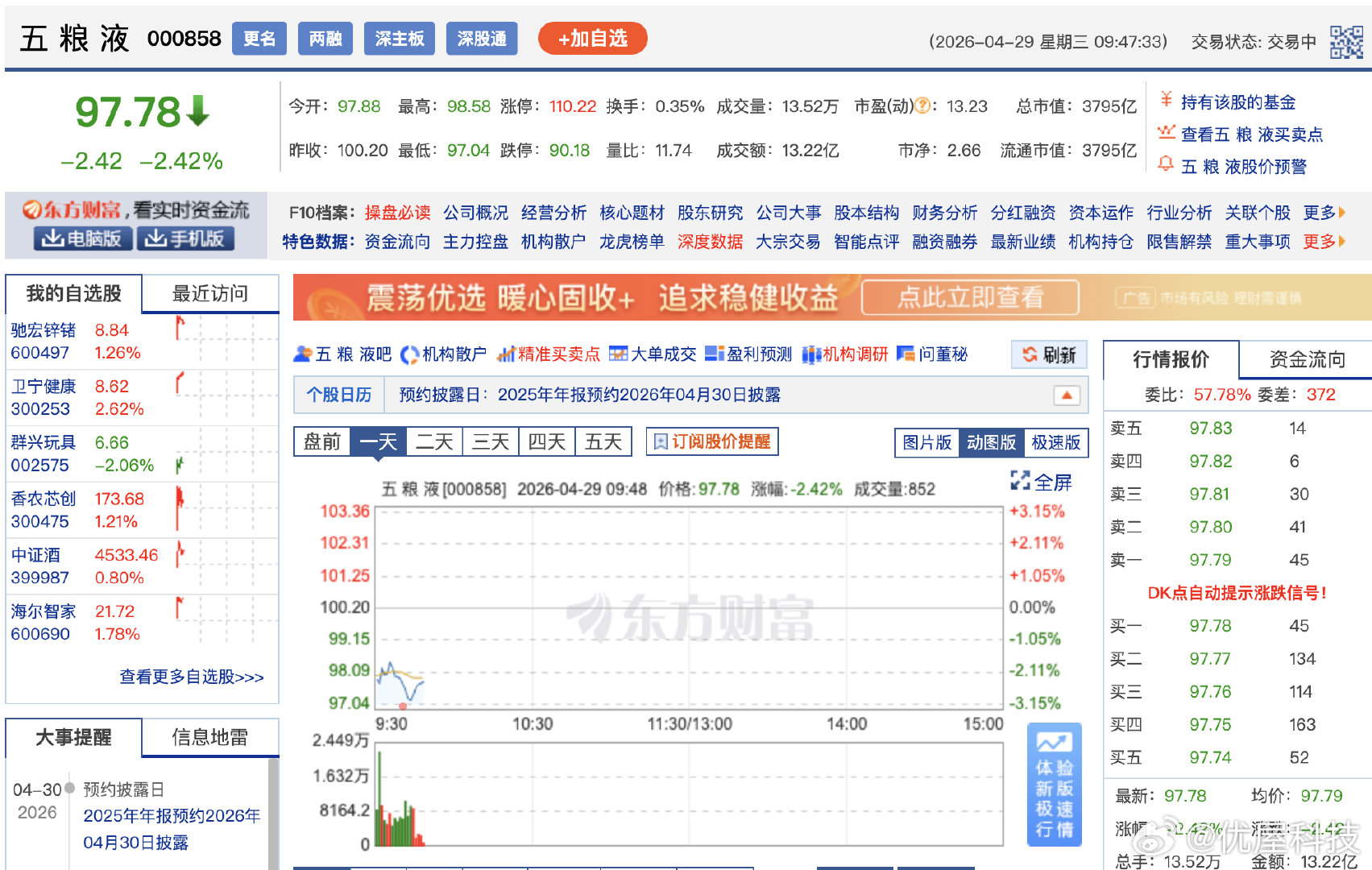The height and width of the screenshot is (870, 1372).
Task: Expand 更多 in the F10档案 row
Action: (1319, 213)
